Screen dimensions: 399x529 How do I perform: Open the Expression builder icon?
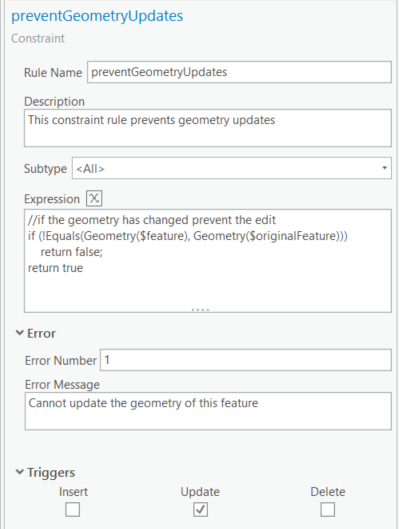[x=94, y=198]
